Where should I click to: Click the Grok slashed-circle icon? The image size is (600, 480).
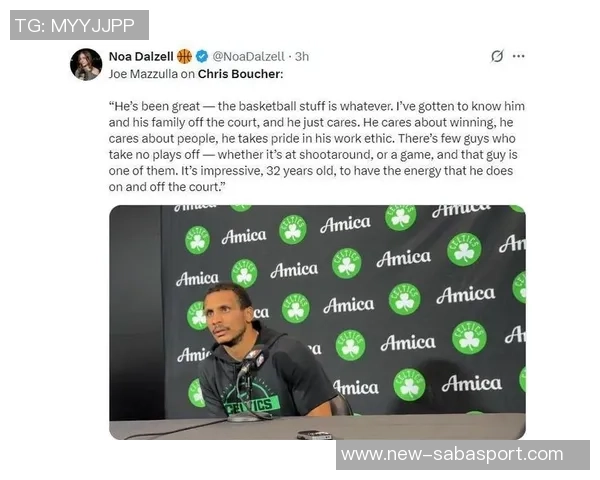tap(497, 56)
